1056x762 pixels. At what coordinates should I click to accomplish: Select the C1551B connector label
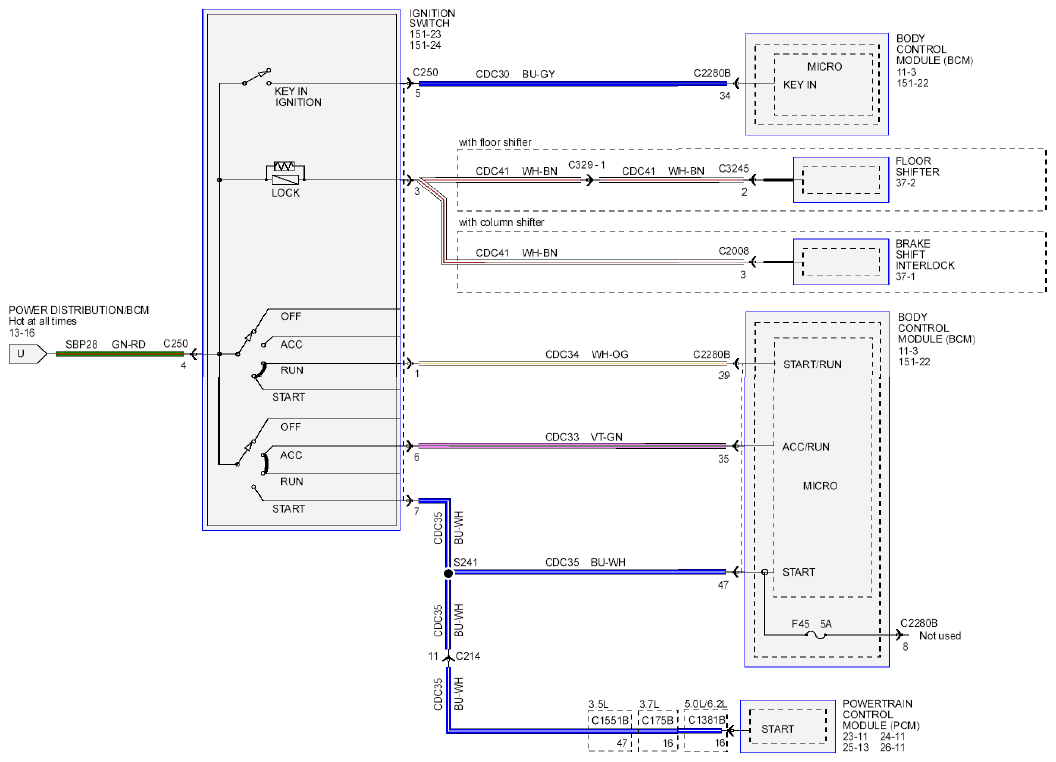tap(610, 720)
